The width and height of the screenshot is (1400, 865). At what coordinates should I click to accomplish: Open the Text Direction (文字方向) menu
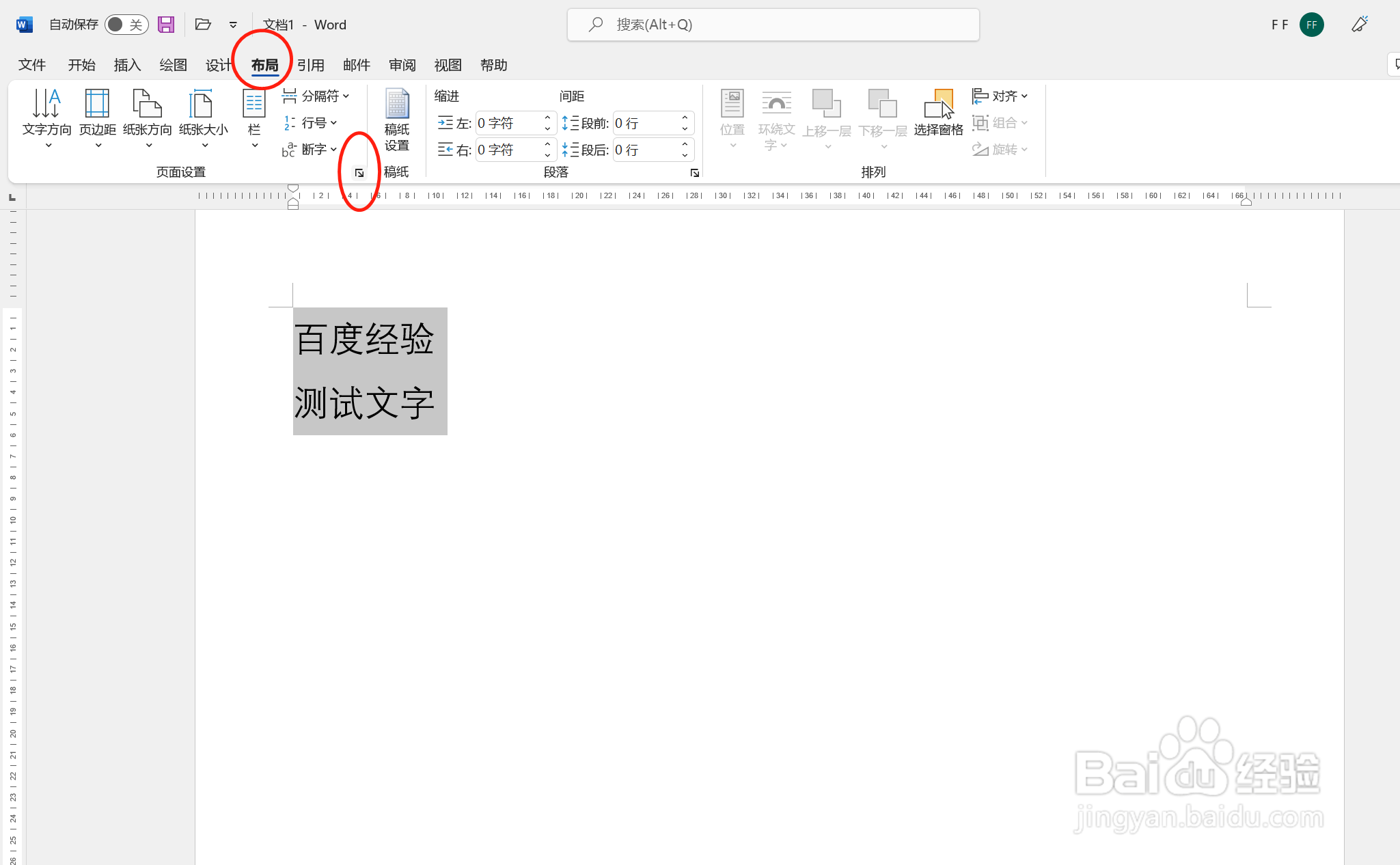46,118
